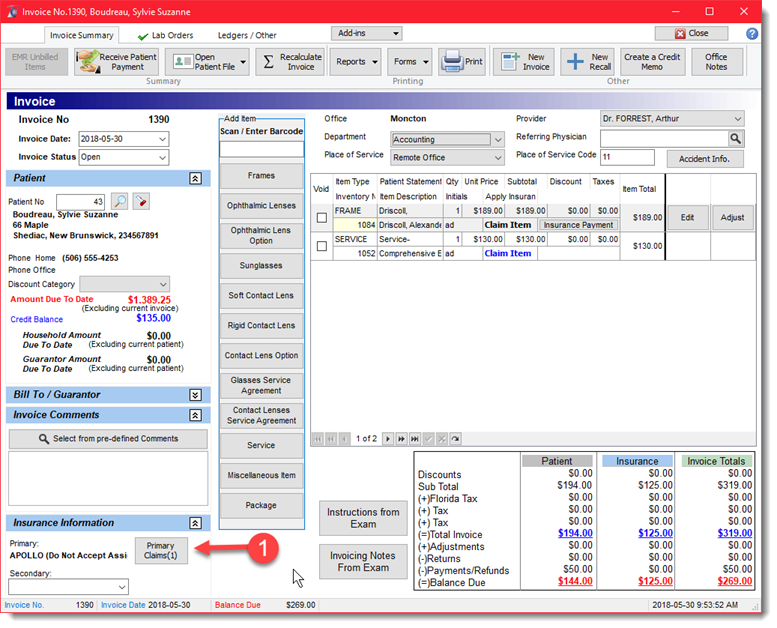Open the Invoice Status dropdown
777x628 pixels.
pyautogui.click(x=162, y=157)
